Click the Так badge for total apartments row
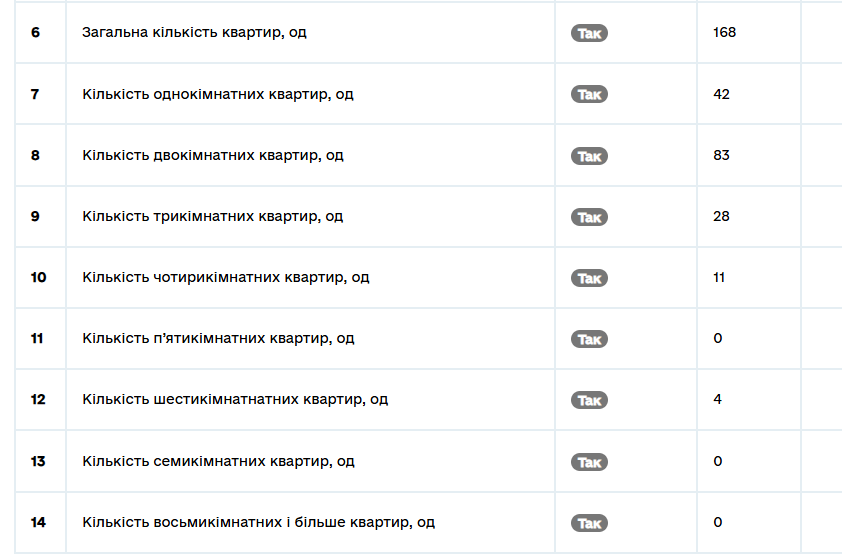 pos(589,33)
